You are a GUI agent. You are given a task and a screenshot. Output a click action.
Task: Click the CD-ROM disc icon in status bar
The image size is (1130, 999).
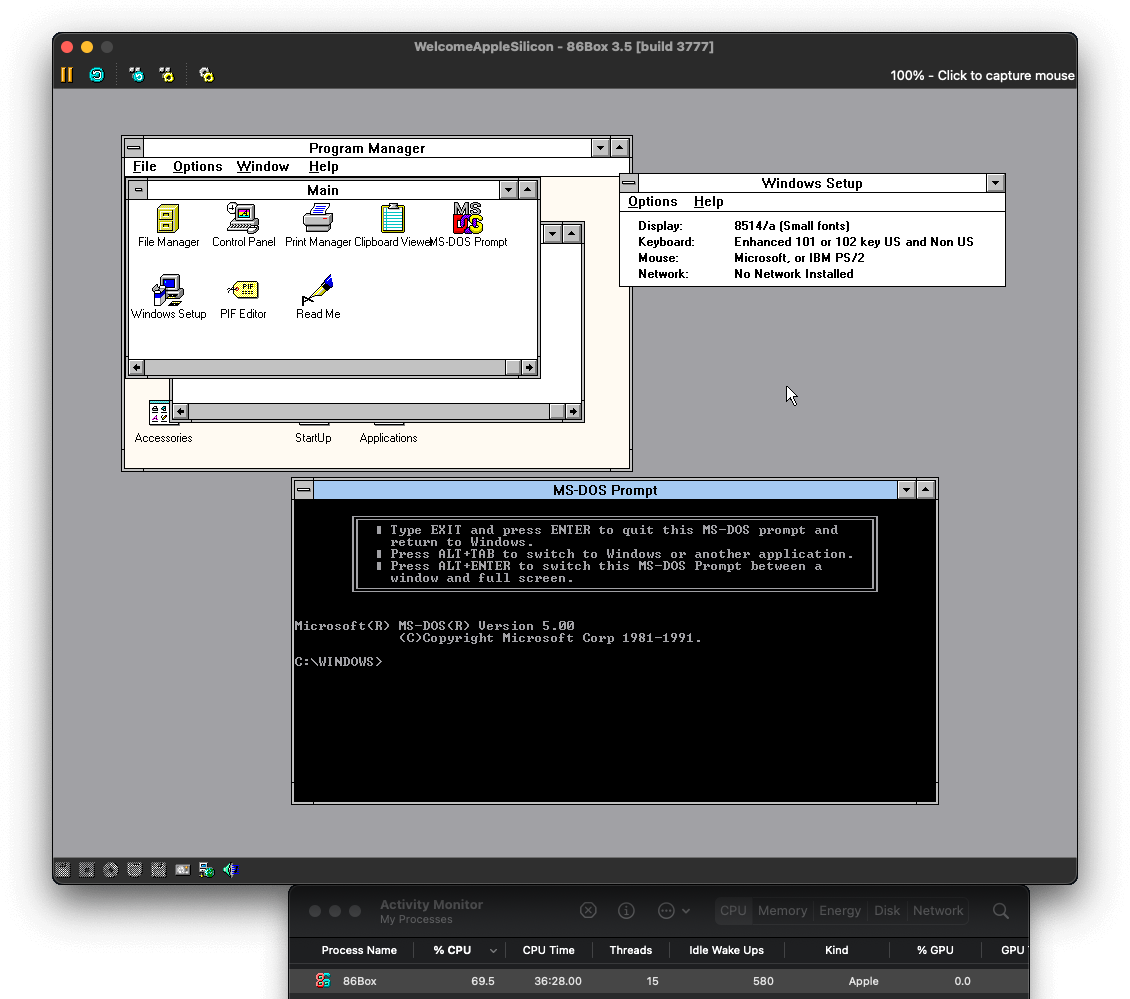[110, 869]
